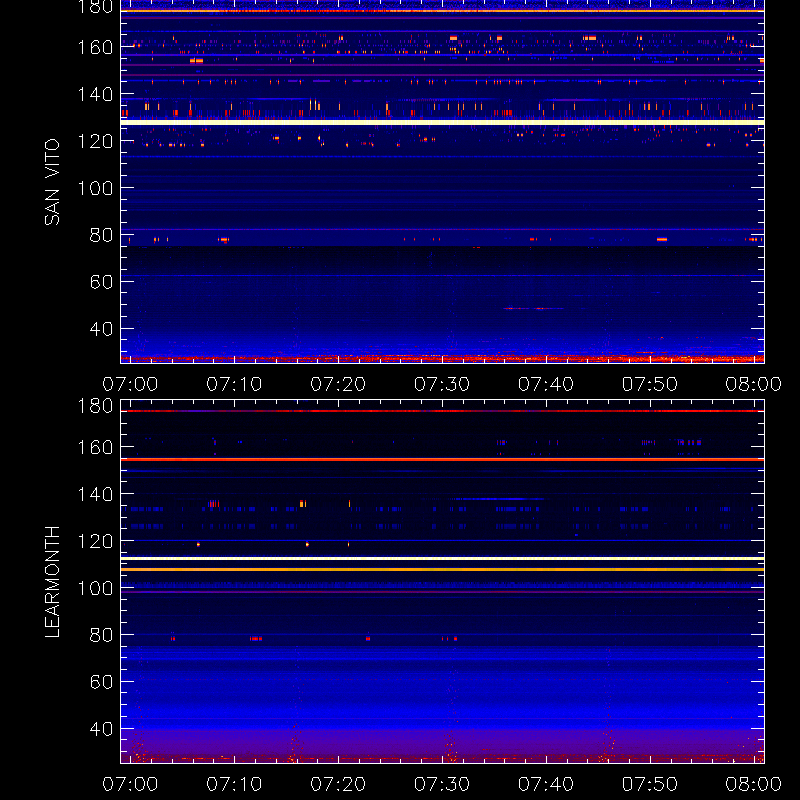800x800 pixels.
Task: Click the solid red line near 155 in Learmonth
Action: pyautogui.click(x=442, y=460)
